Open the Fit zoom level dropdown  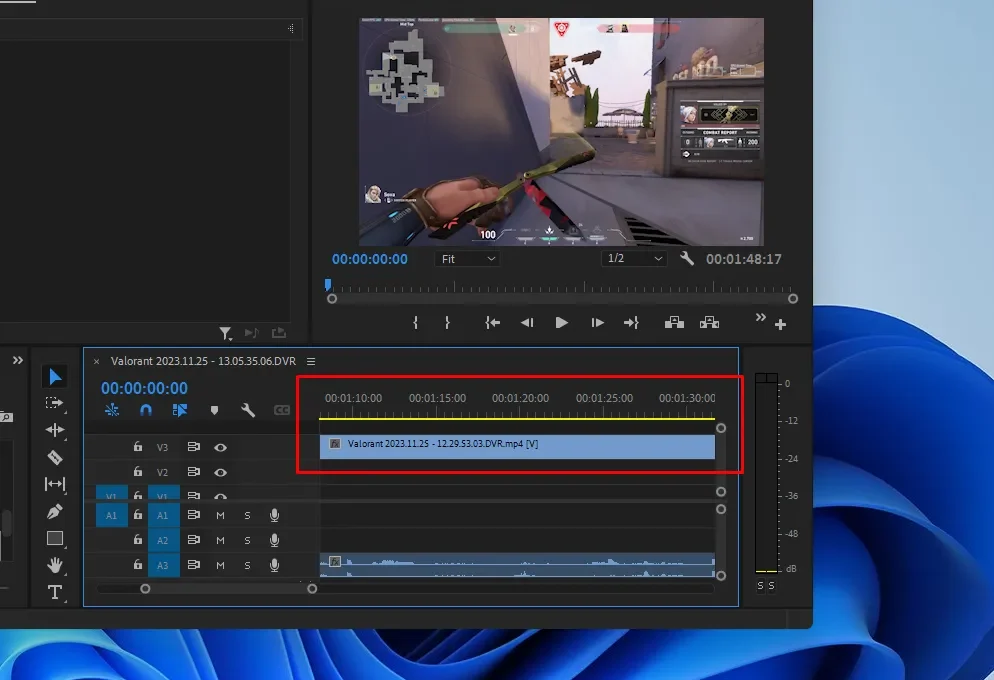[467, 259]
